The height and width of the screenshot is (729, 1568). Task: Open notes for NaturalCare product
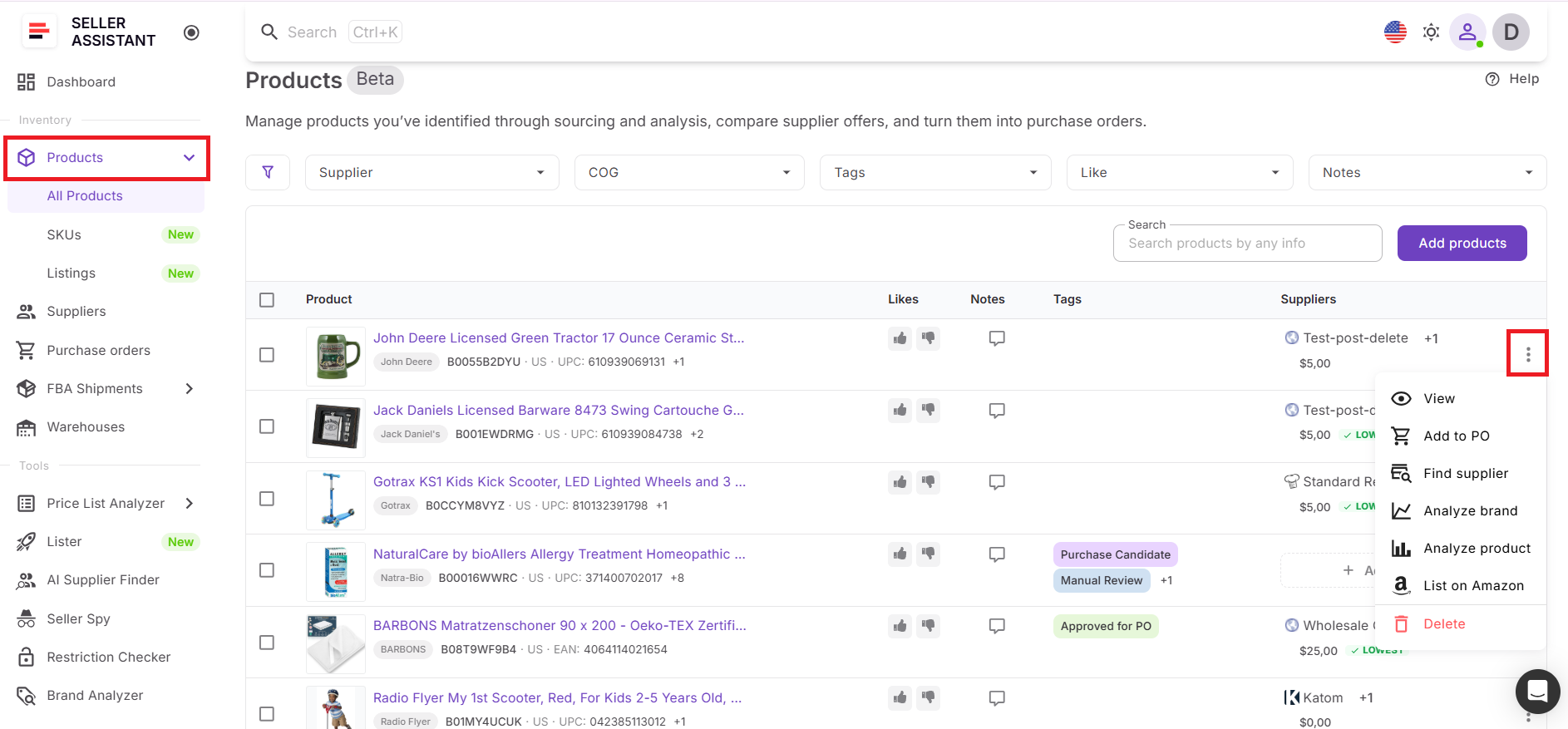point(997,554)
